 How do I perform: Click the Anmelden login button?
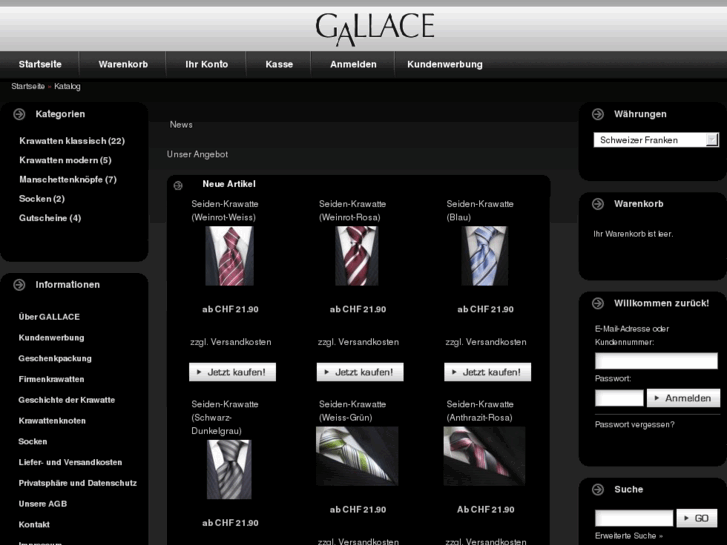click(683, 398)
